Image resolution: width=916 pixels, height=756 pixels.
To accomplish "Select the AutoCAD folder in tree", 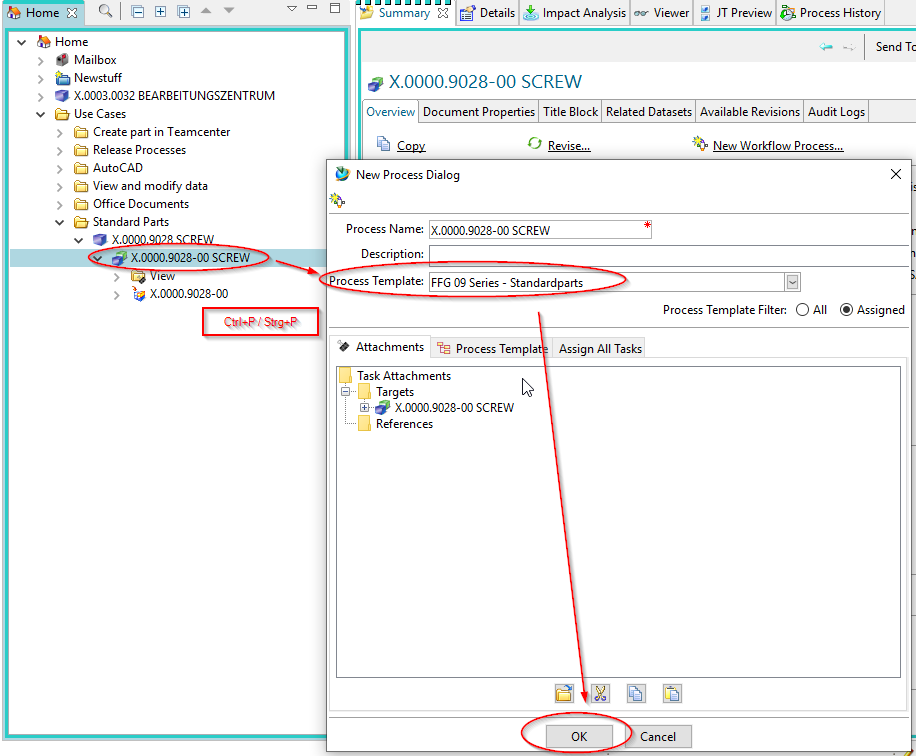I will pos(117,168).
